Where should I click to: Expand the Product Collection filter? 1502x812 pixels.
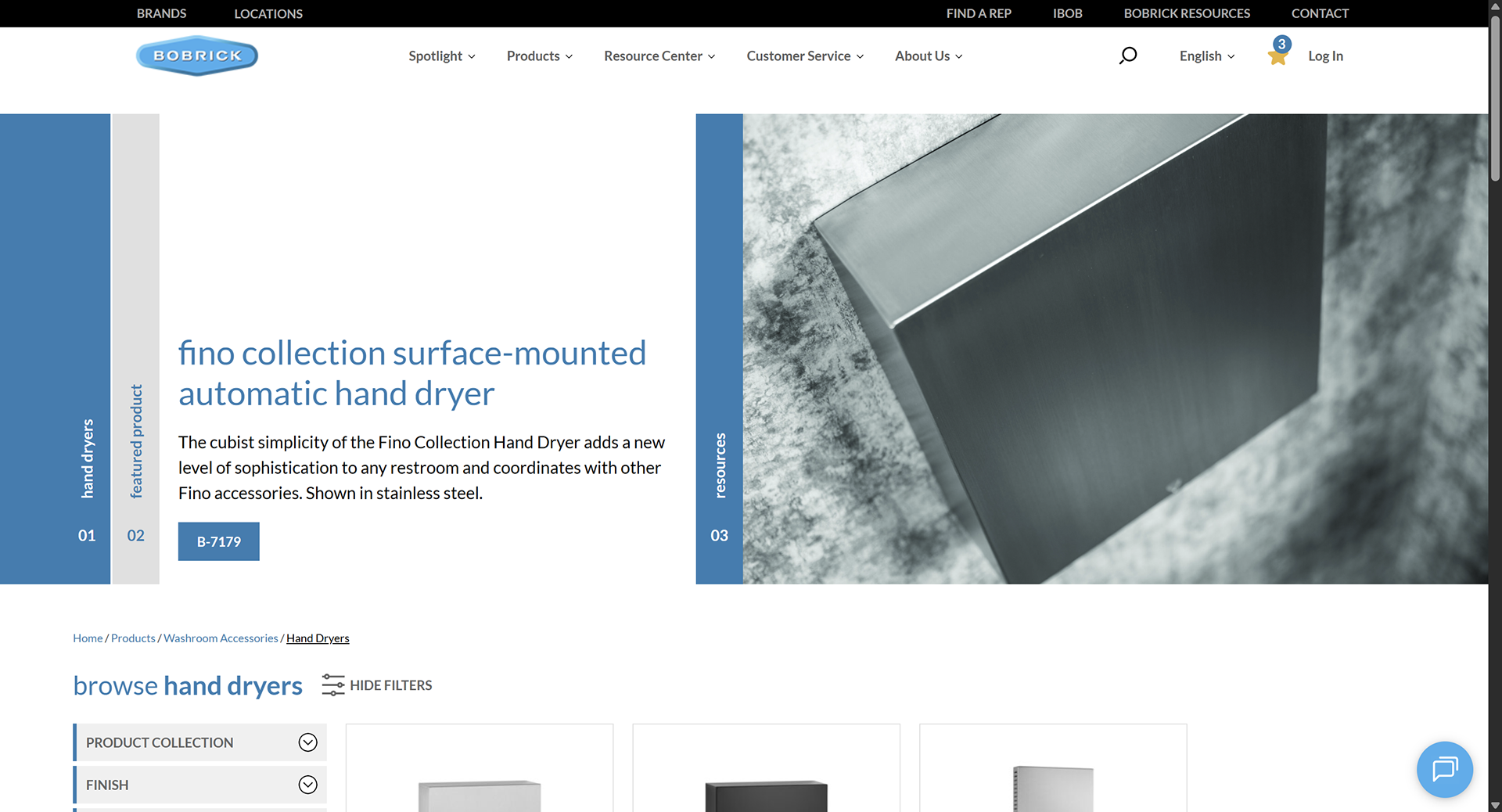click(x=199, y=742)
